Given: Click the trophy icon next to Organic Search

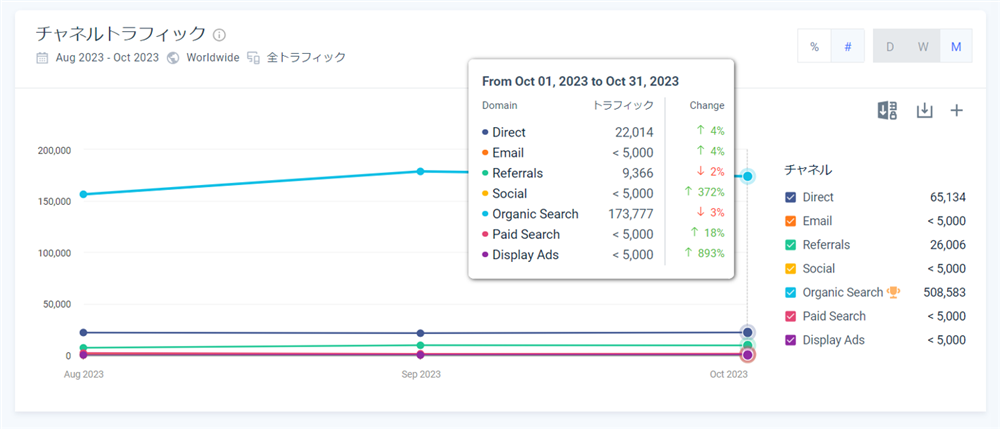Looking at the screenshot, I should tap(893, 292).
